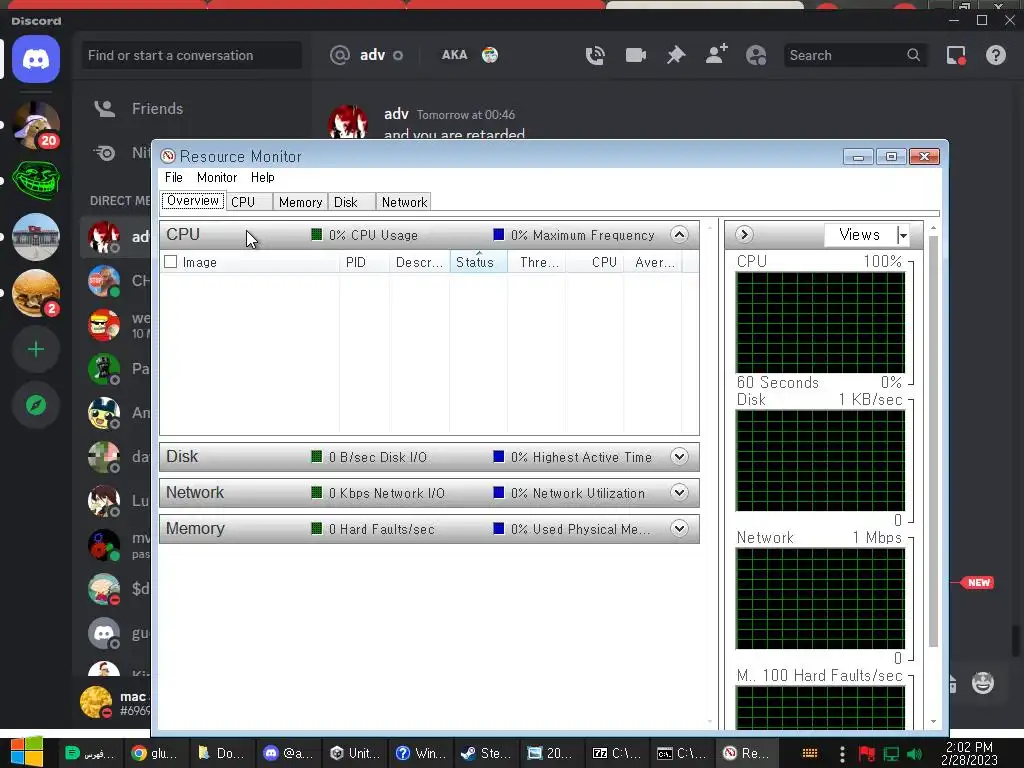Sort by Description column header
The width and height of the screenshot is (1024, 768).
419,262
